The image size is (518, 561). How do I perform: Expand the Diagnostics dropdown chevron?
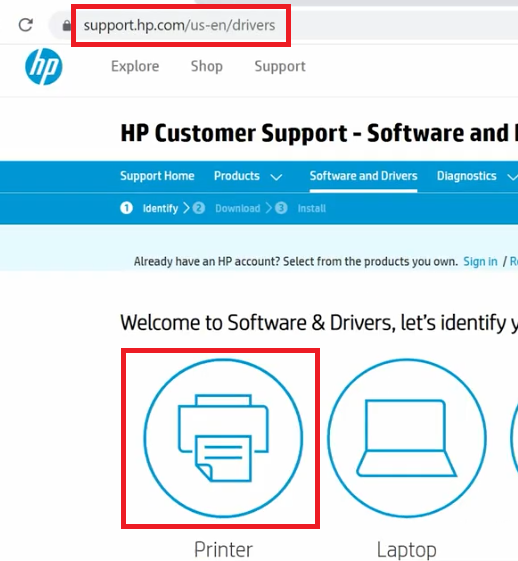click(x=513, y=177)
